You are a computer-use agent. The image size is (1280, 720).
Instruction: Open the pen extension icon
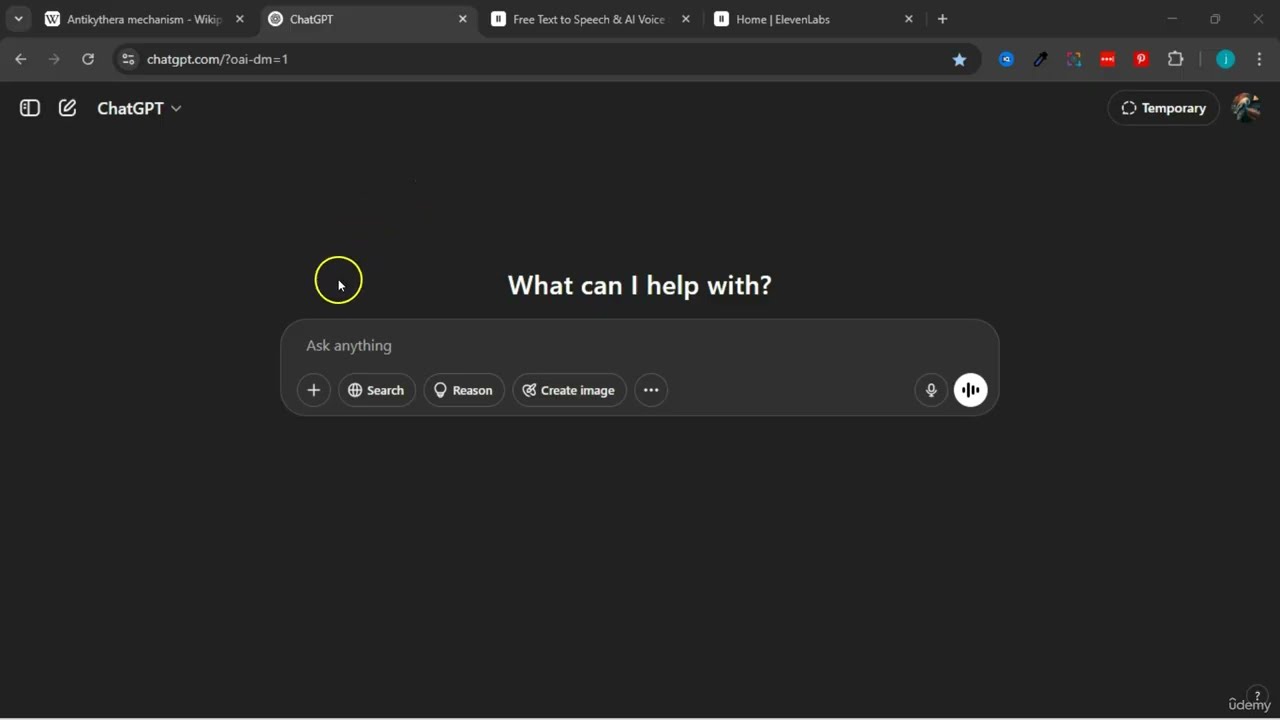[x=1041, y=59]
